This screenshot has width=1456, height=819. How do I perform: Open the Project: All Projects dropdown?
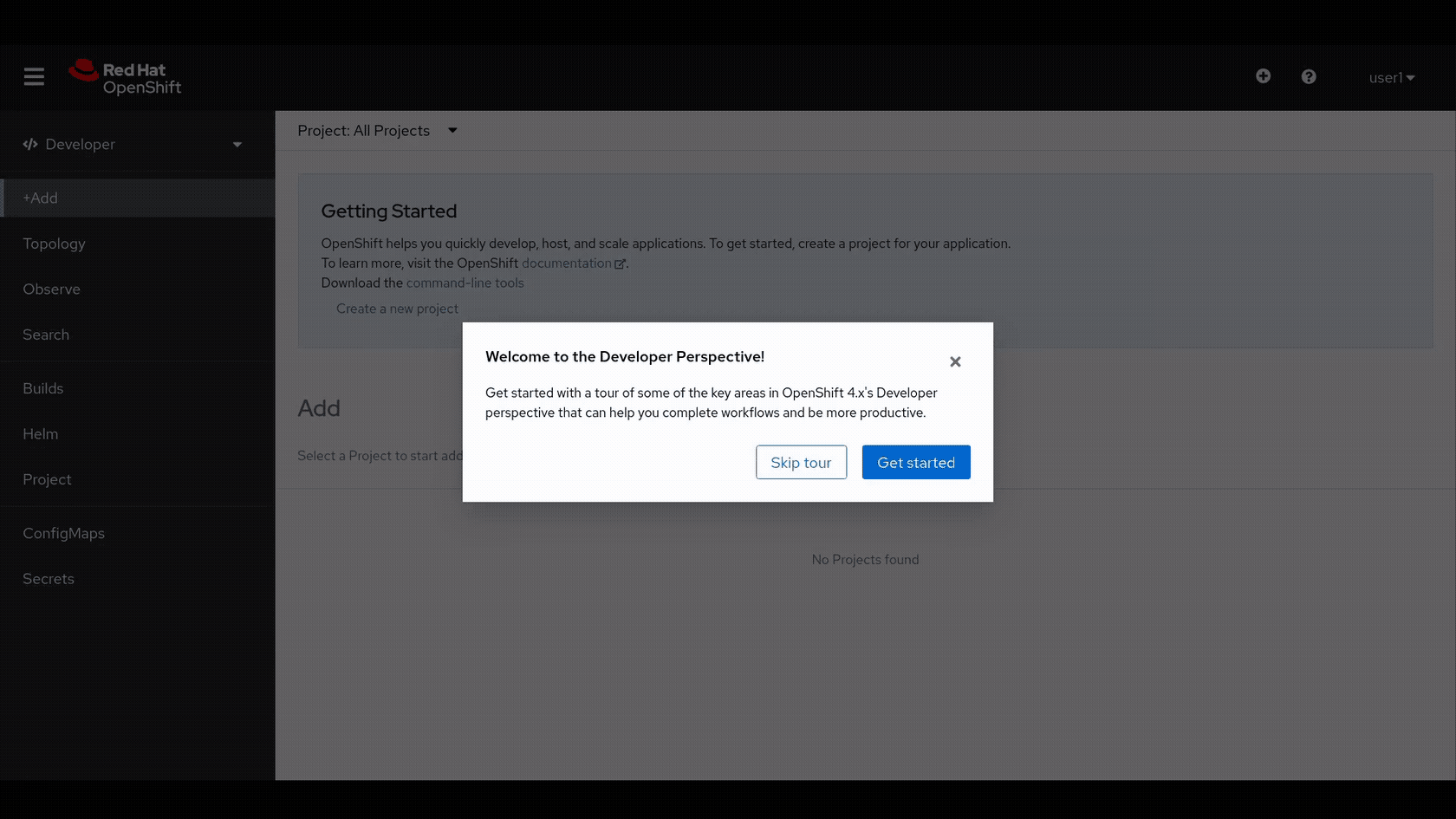377,131
